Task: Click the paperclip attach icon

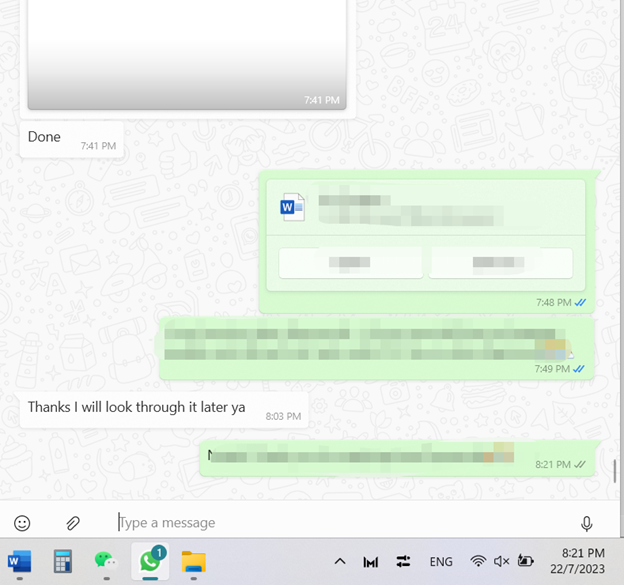Action: pos(73,522)
